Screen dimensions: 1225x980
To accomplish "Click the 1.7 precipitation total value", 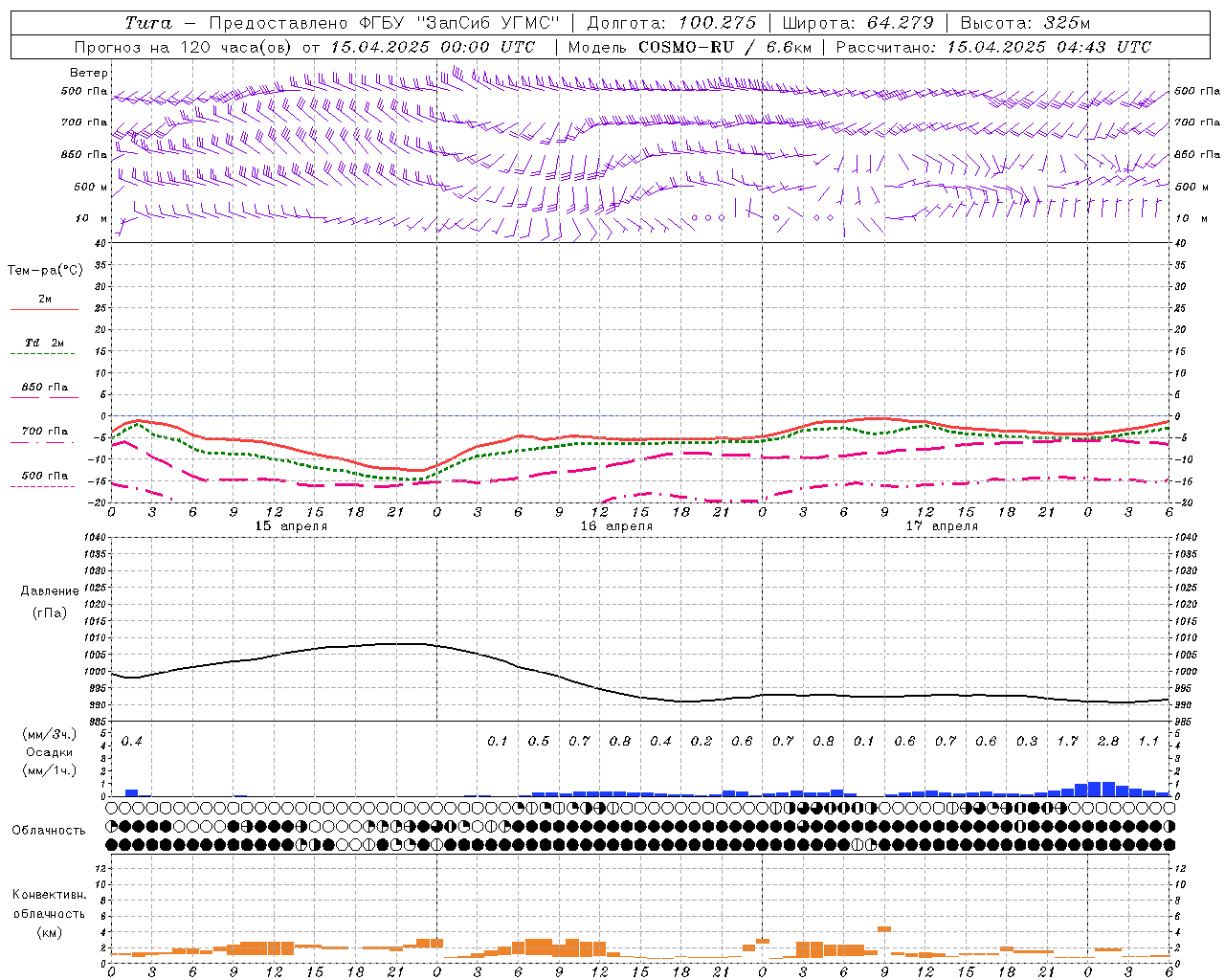I will pyautogui.click(x=1067, y=742).
